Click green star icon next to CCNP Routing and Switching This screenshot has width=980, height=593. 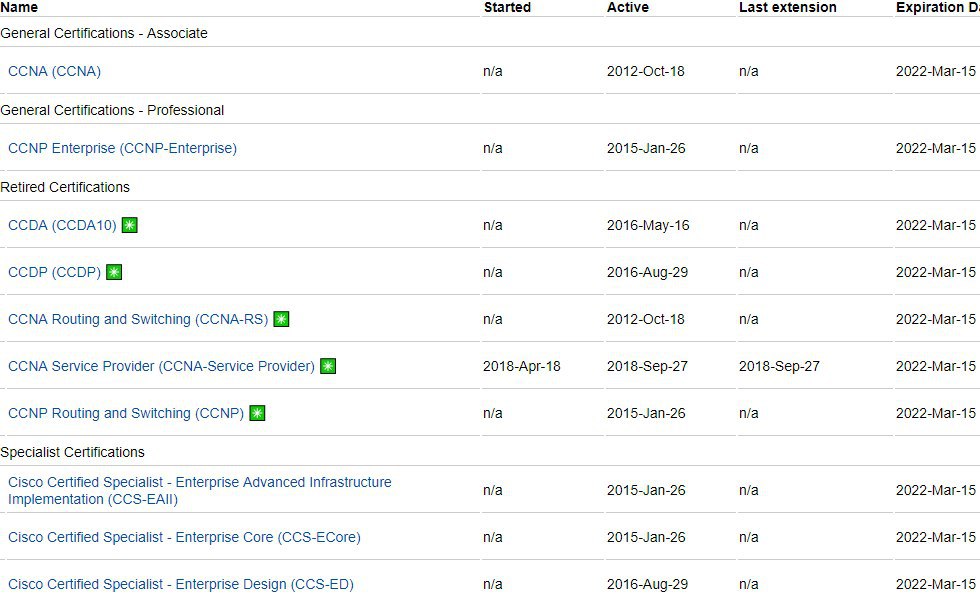[x=257, y=413]
